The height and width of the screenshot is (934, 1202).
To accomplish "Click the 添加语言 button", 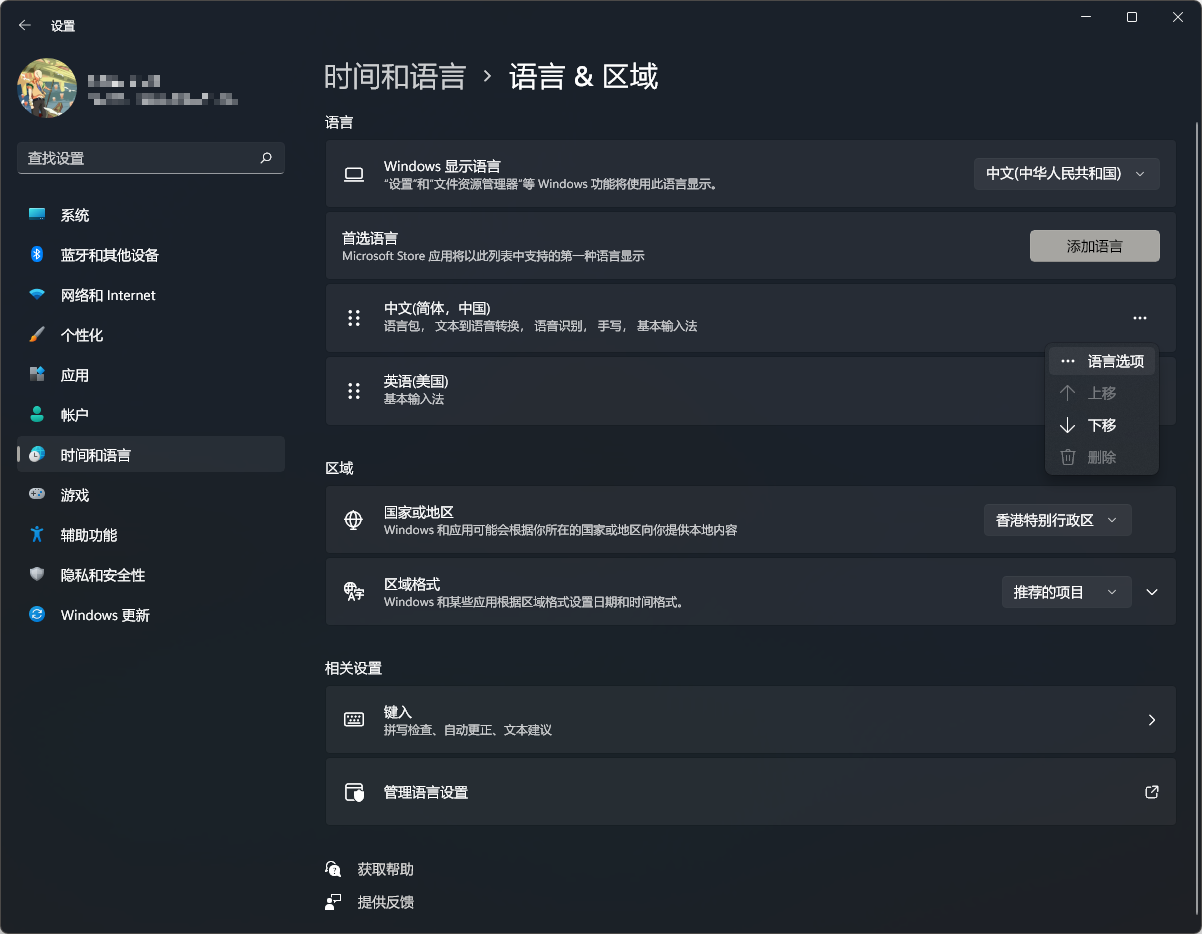I will pyautogui.click(x=1094, y=246).
